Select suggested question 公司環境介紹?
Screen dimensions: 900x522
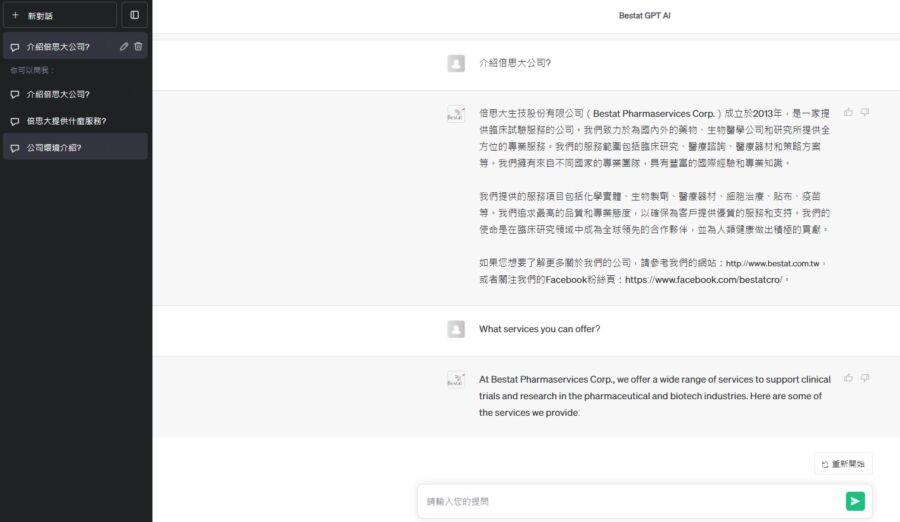click(x=75, y=148)
